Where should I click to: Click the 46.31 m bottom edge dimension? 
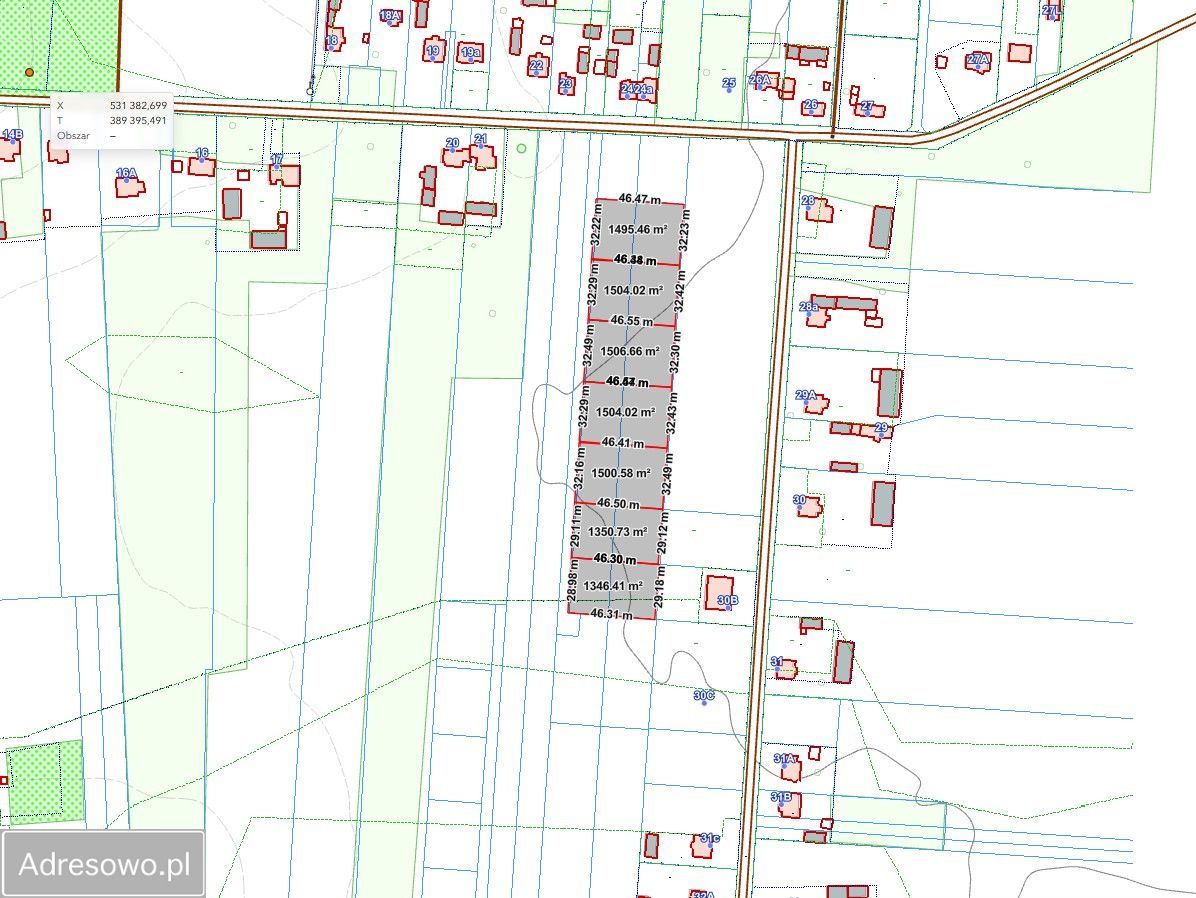click(611, 613)
